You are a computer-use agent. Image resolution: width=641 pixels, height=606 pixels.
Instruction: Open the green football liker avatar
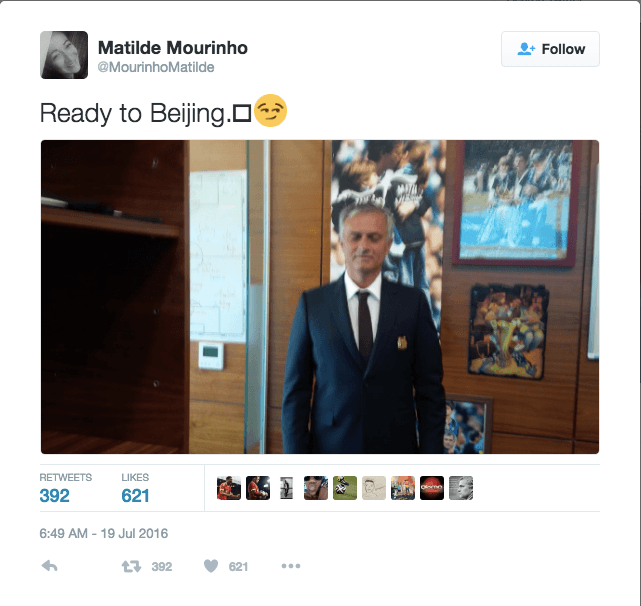[x=345, y=488]
